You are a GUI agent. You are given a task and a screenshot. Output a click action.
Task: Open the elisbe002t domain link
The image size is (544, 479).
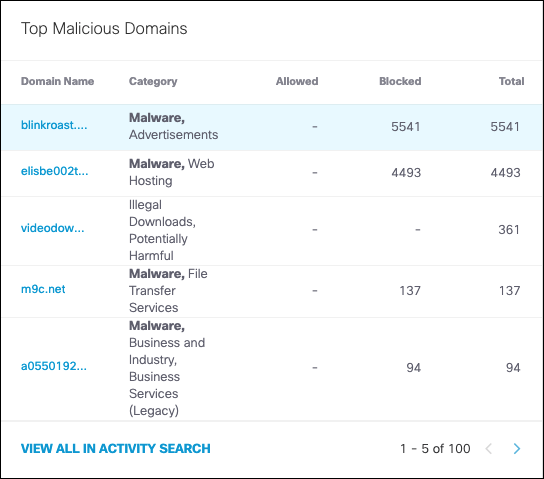55,171
